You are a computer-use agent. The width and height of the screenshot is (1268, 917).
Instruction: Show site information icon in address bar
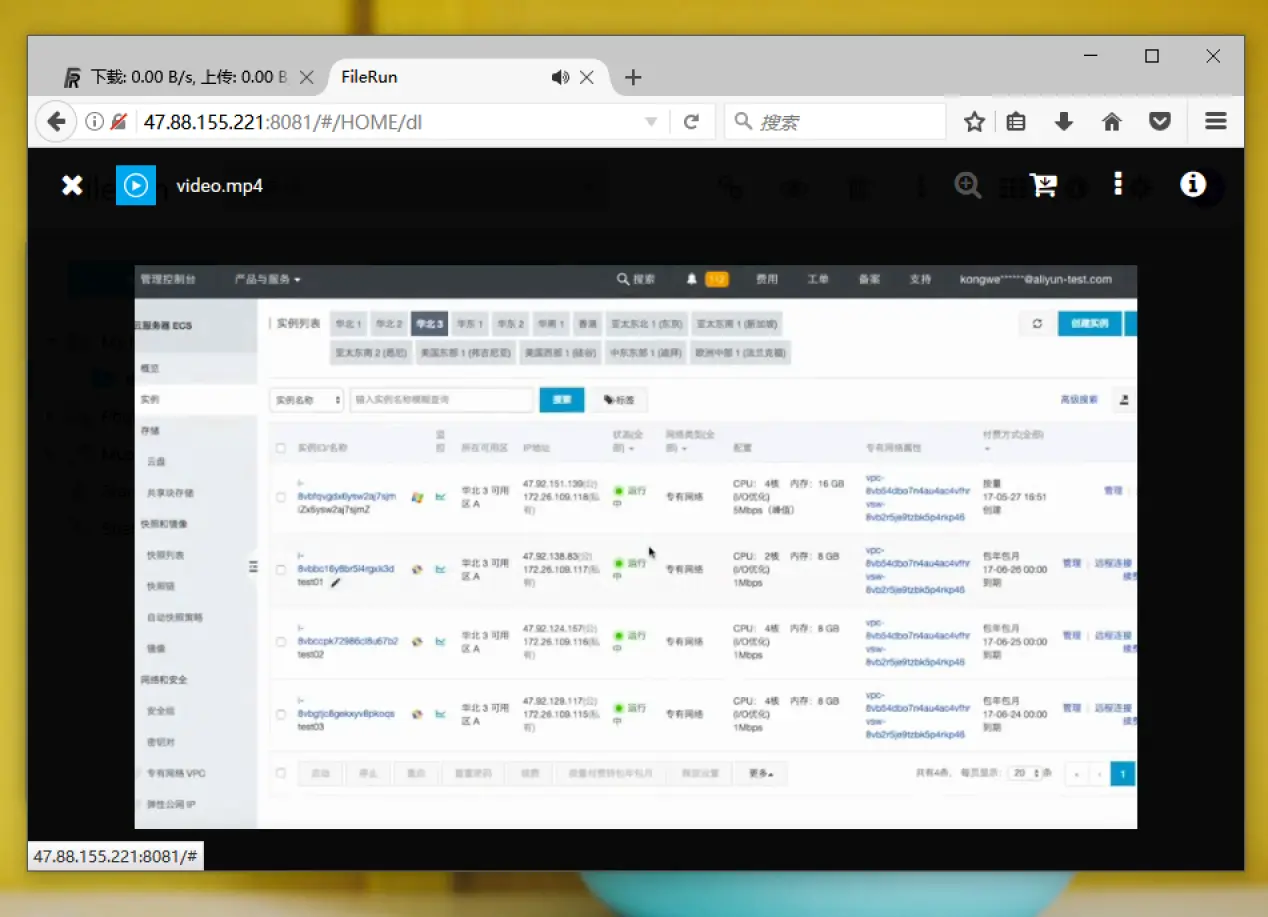[x=94, y=122]
